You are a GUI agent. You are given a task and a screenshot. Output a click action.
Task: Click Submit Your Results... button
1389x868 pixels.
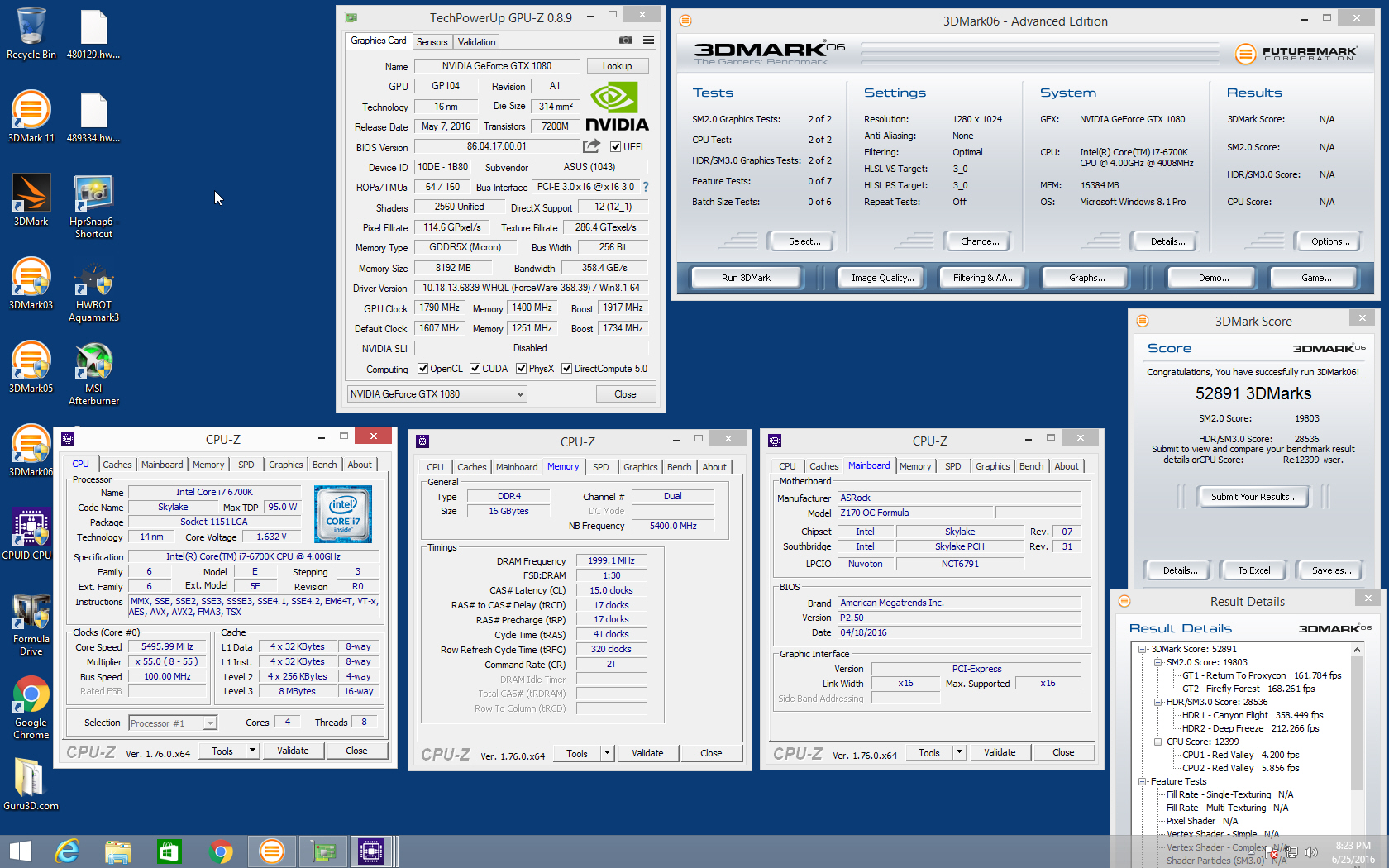click(x=1254, y=497)
